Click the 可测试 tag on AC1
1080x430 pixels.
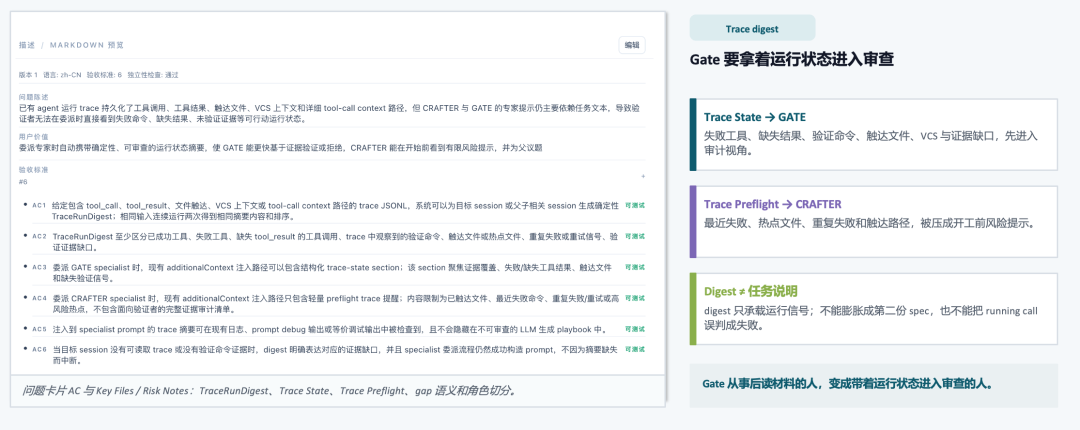pos(634,205)
